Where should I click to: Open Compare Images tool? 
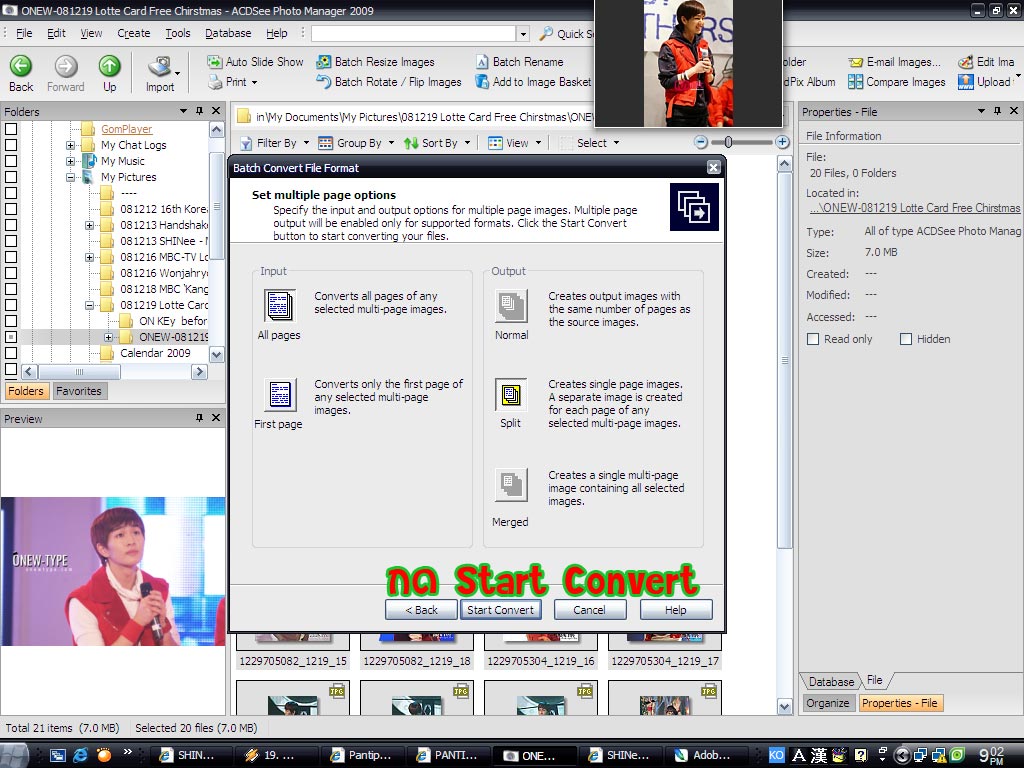897,82
